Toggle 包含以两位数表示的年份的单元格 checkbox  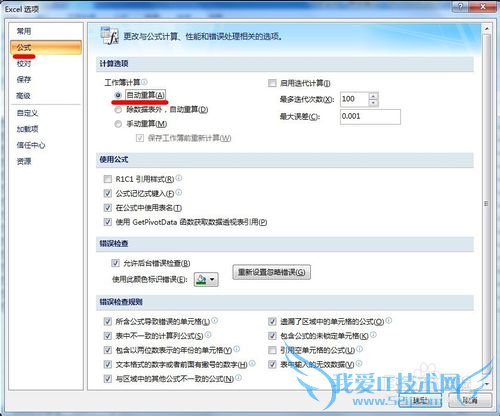108,350
